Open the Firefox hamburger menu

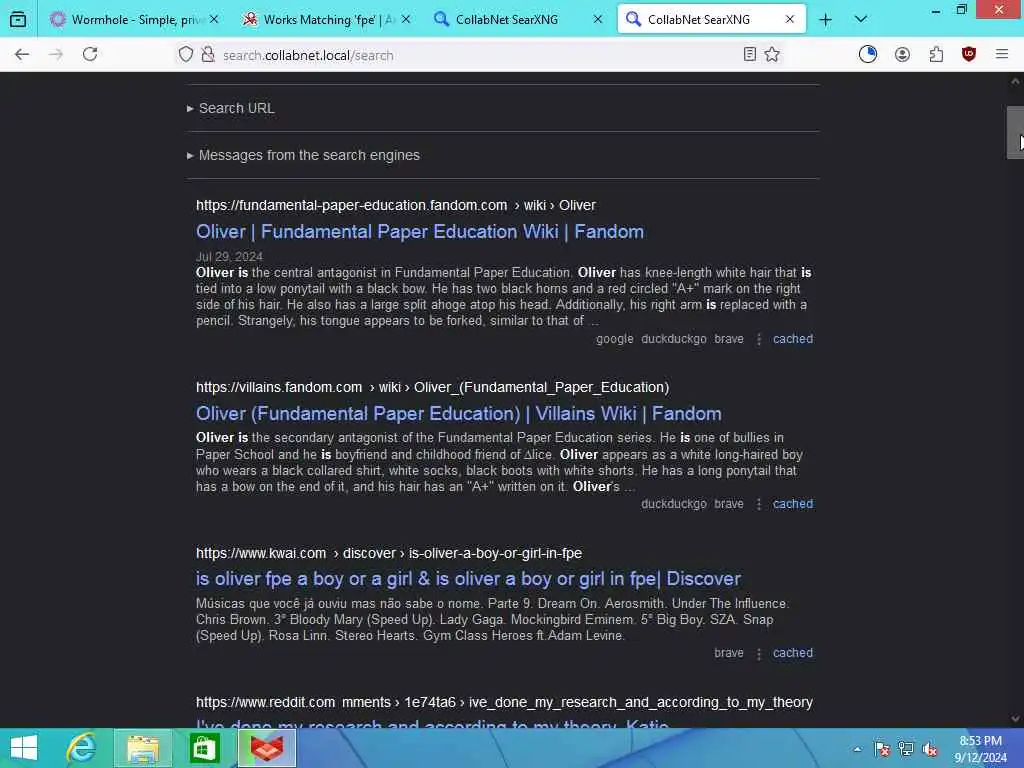coord(1002,55)
